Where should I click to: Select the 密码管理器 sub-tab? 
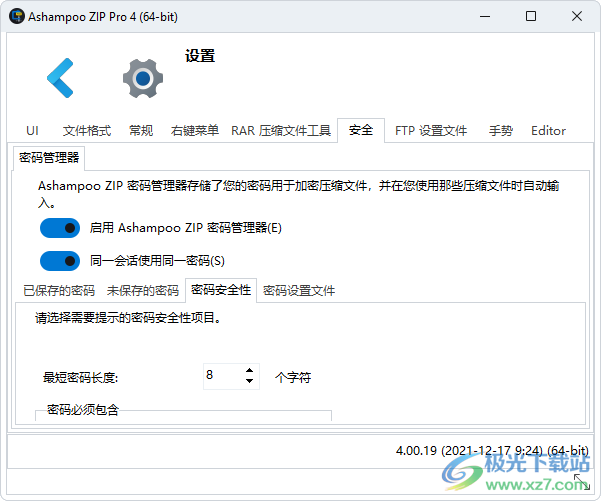click(x=49, y=158)
